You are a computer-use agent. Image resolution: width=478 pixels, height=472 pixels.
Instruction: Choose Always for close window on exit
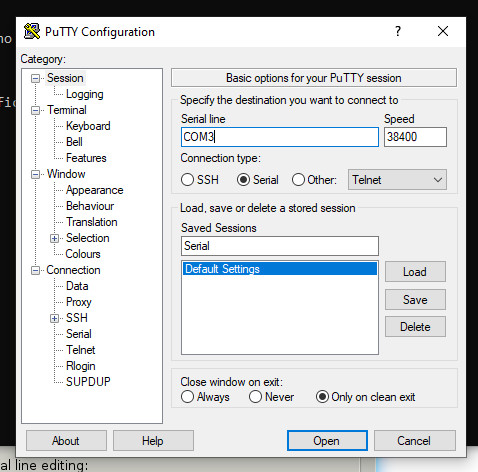tap(187, 397)
